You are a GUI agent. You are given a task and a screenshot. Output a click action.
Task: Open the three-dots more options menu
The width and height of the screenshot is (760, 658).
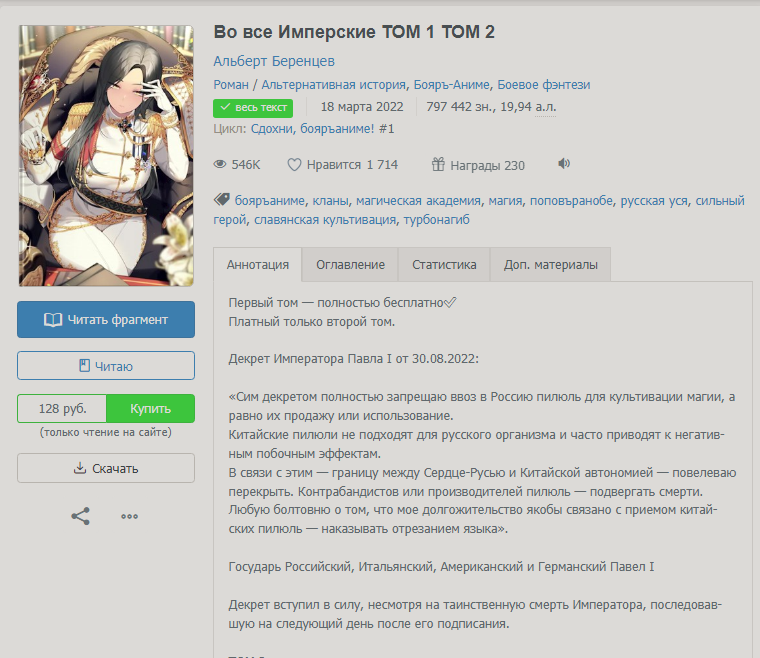pos(129,517)
